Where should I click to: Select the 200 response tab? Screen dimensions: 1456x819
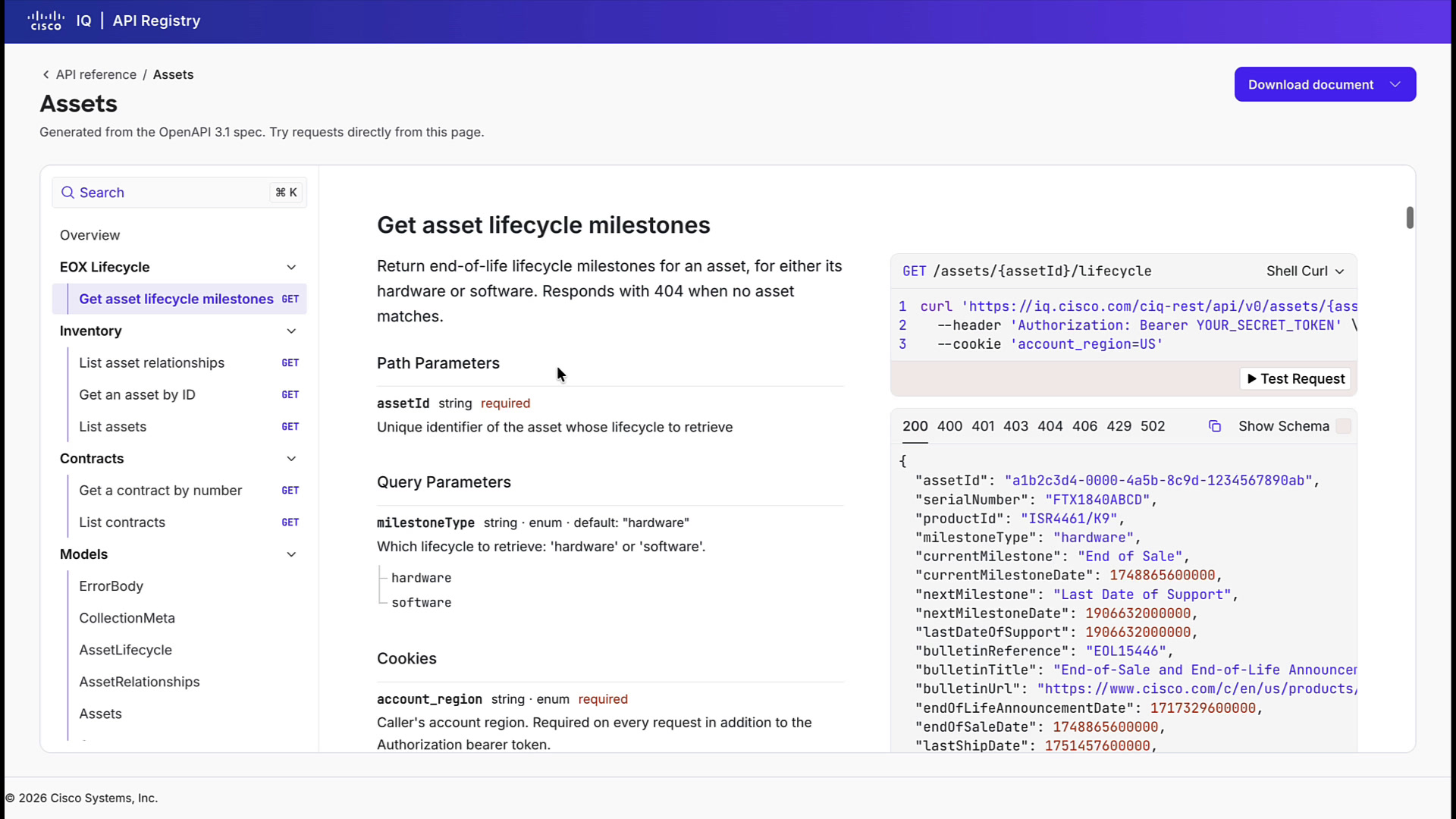pyautogui.click(x=915, y=426)
